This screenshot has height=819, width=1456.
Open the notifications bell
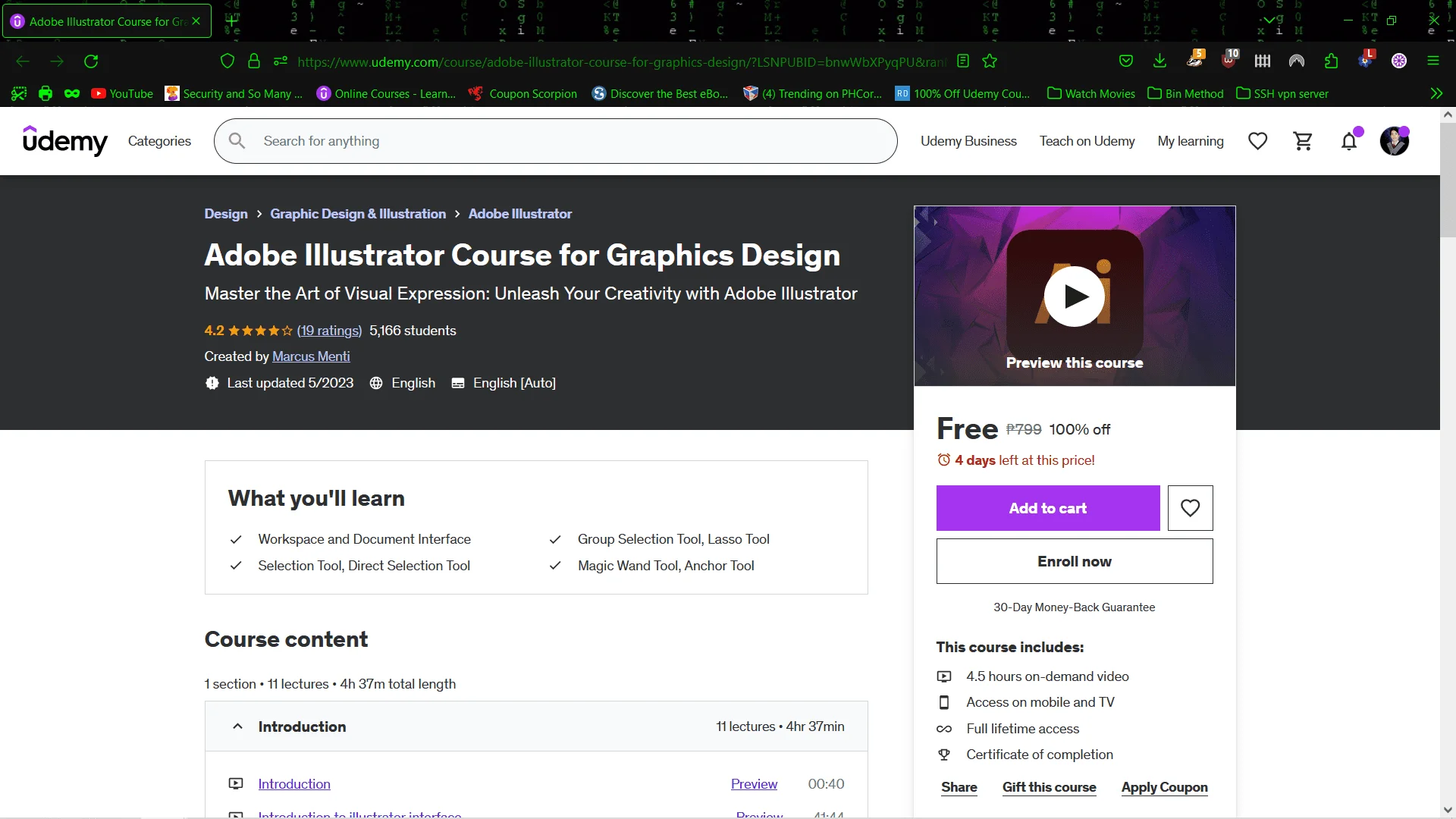point(1349,141)
